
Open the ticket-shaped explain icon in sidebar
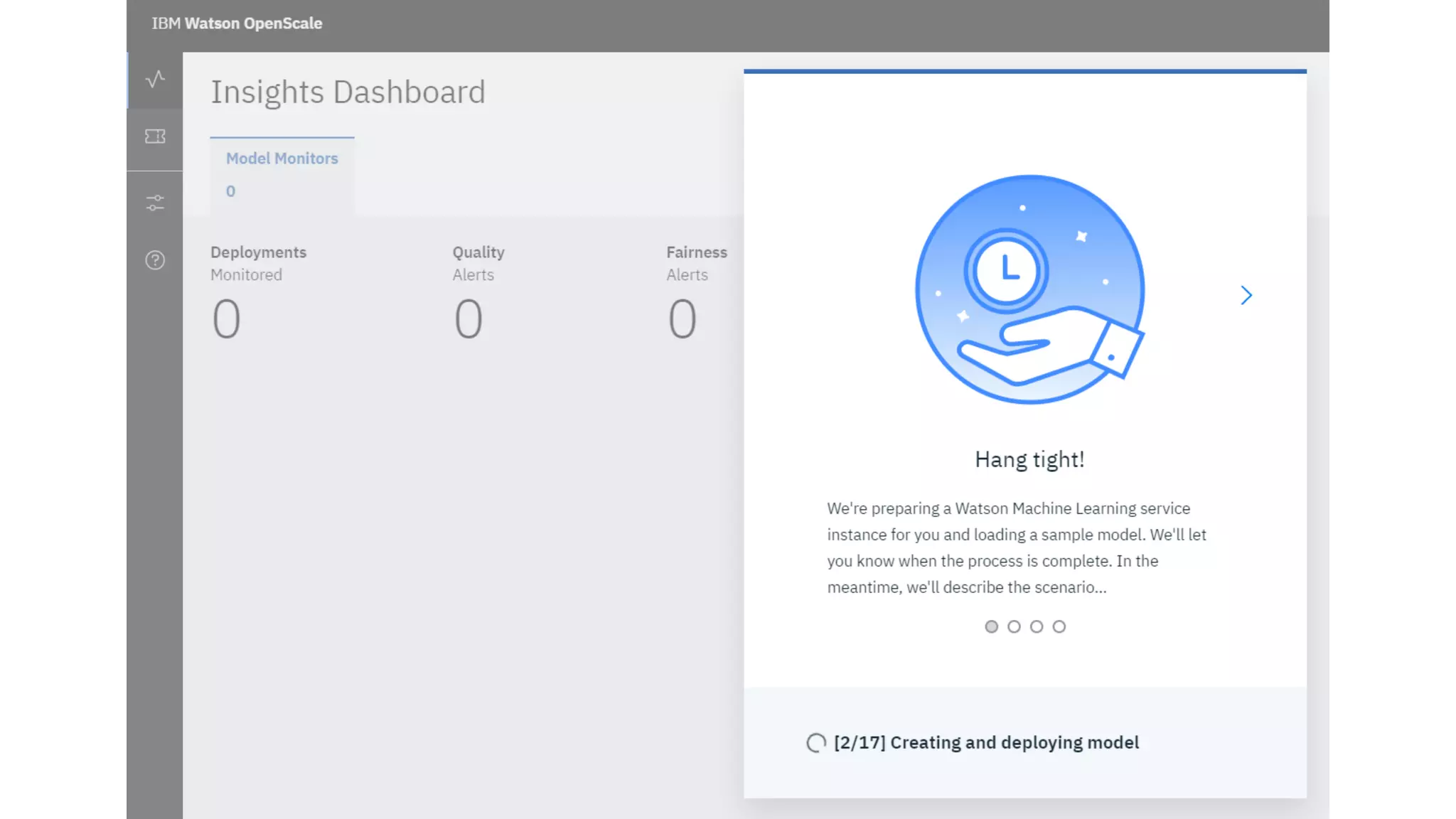[155, 136]
